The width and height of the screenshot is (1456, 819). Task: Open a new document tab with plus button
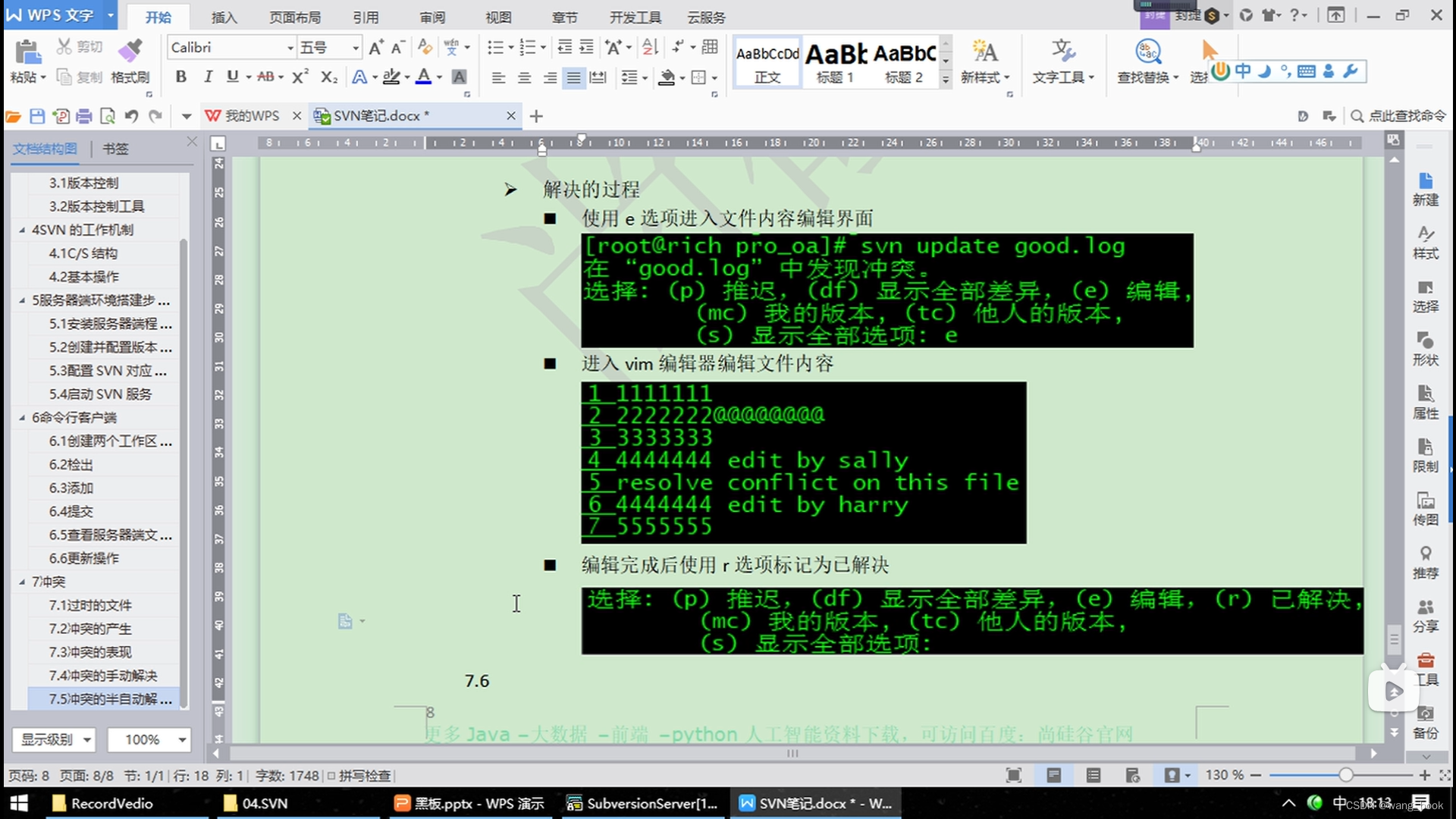(536, 116)
